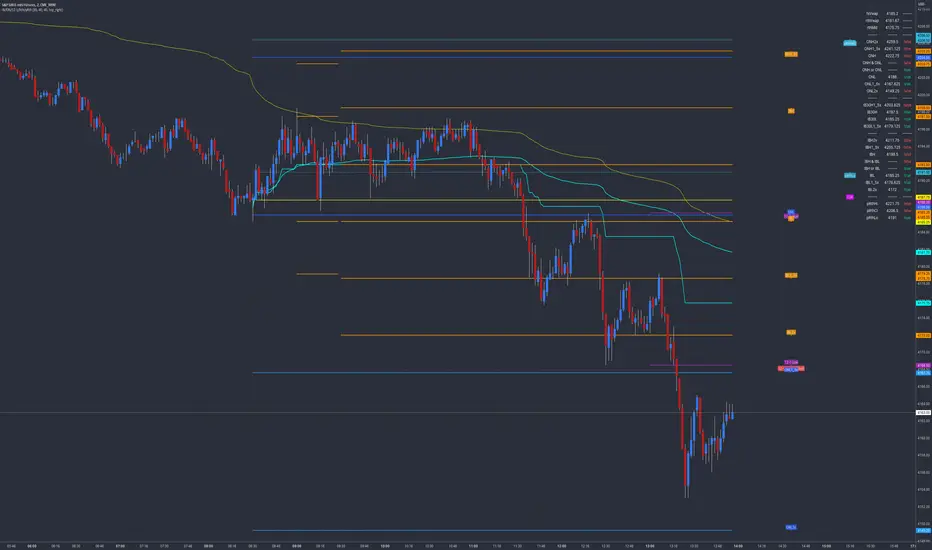Image resolution: width=932 pixels, height=550 pixels.
Task: Click the current price label on the price axis
Action: (923, 413)
